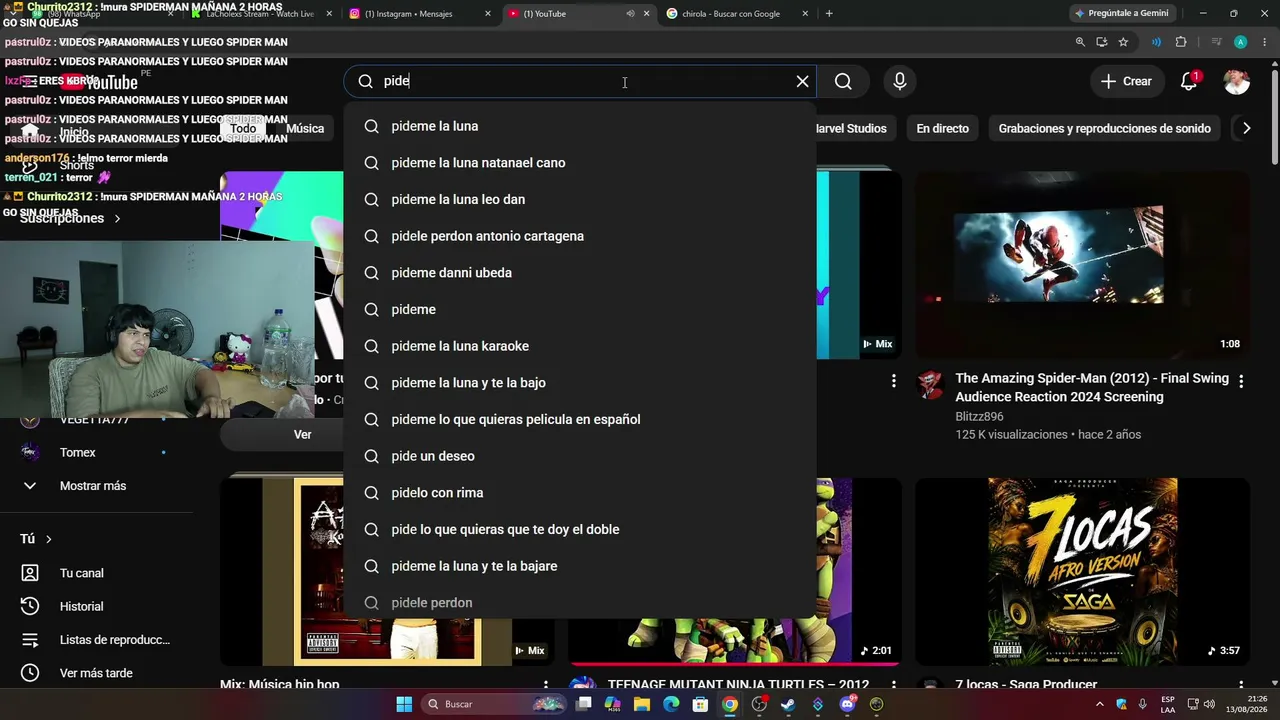Image resolution: width=1280 pixels, height=720 pixels.
Task: Open options menu for the 7 locas video
Action: pyautogui.click(x=1241, y=686)
